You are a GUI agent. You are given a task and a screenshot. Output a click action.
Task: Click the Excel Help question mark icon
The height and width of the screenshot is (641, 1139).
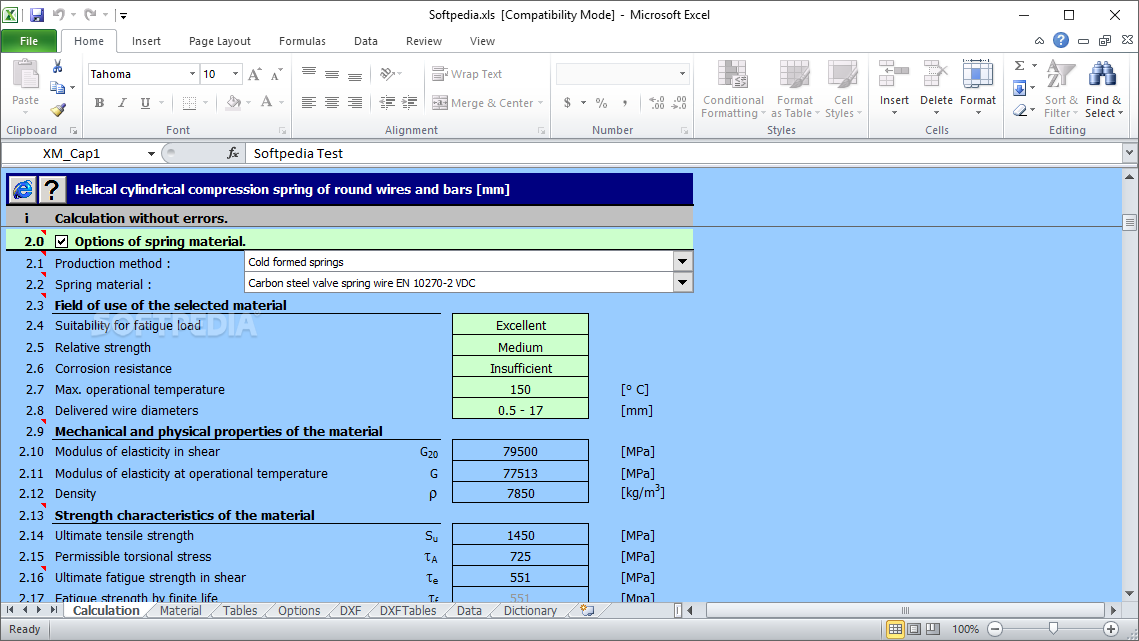(1061, 41)
